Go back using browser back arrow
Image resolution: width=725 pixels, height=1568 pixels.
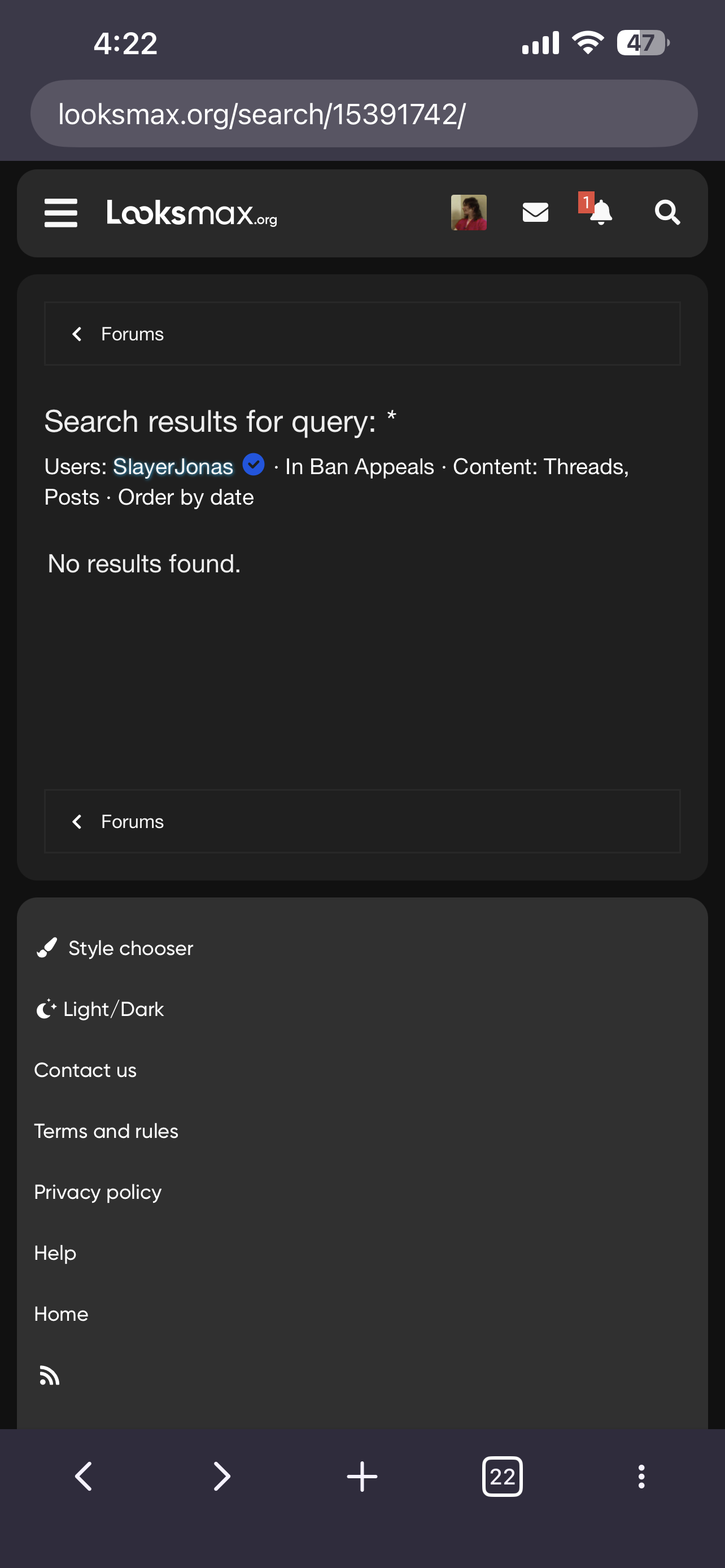84,1477
